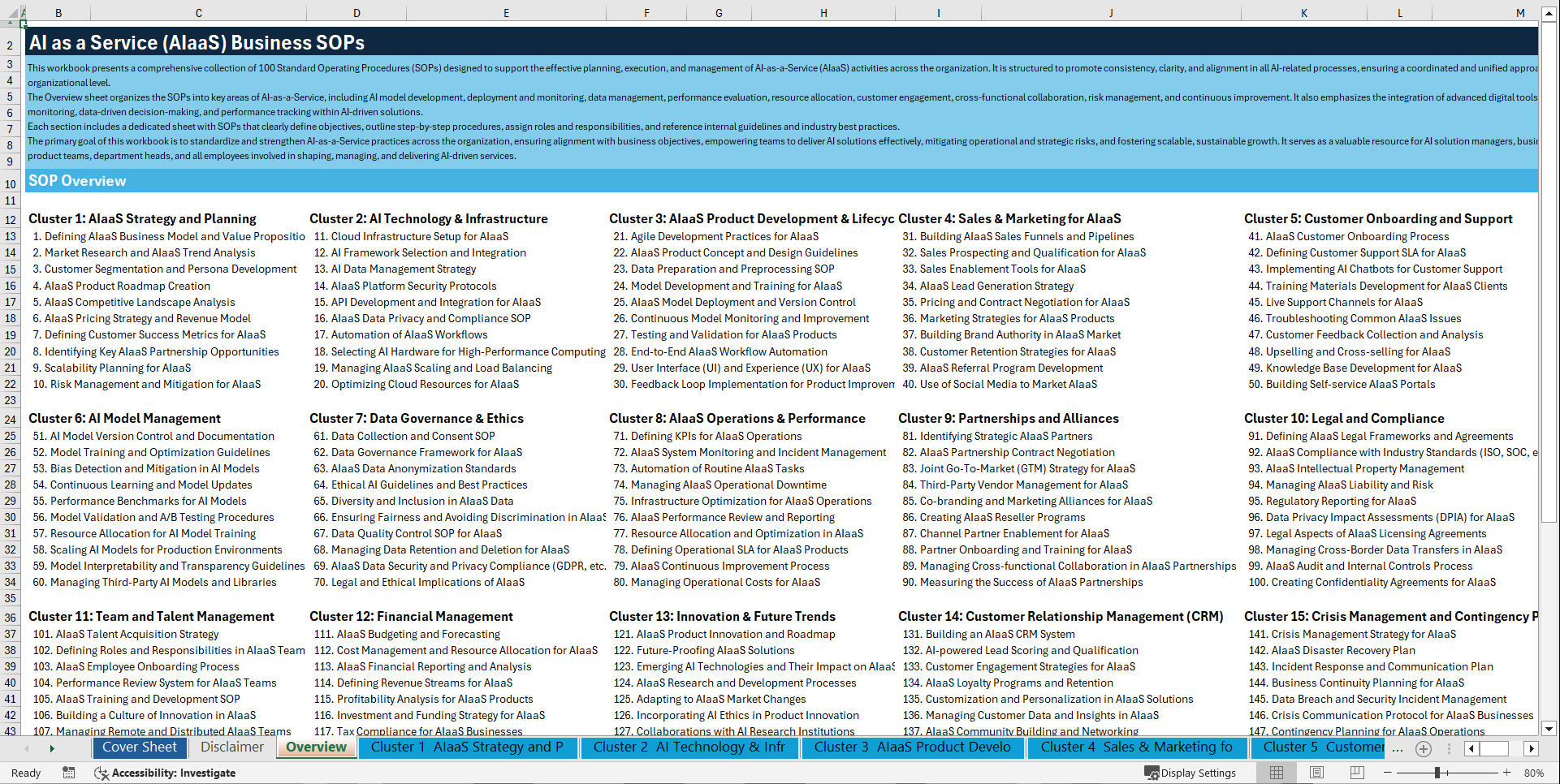Open the Cluster 3 AIaaS Product Development sheet

912,747
